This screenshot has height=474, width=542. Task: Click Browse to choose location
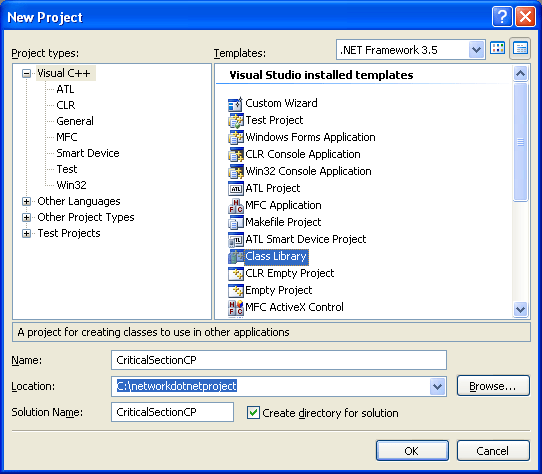tap(493, 386)
